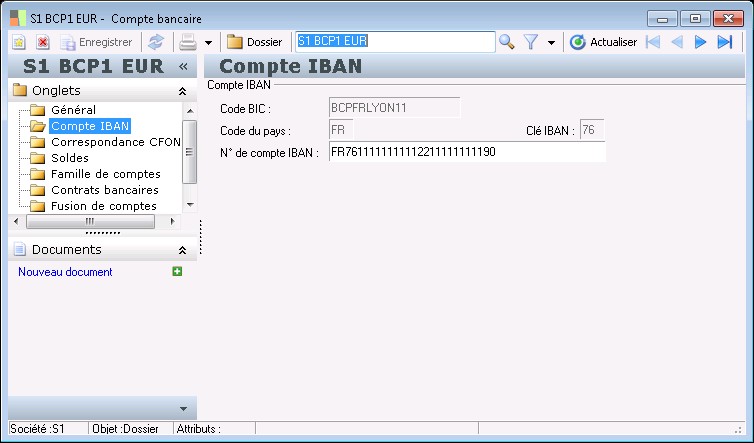
Task: Click the Général folder icon
Action: coord(38,110)
